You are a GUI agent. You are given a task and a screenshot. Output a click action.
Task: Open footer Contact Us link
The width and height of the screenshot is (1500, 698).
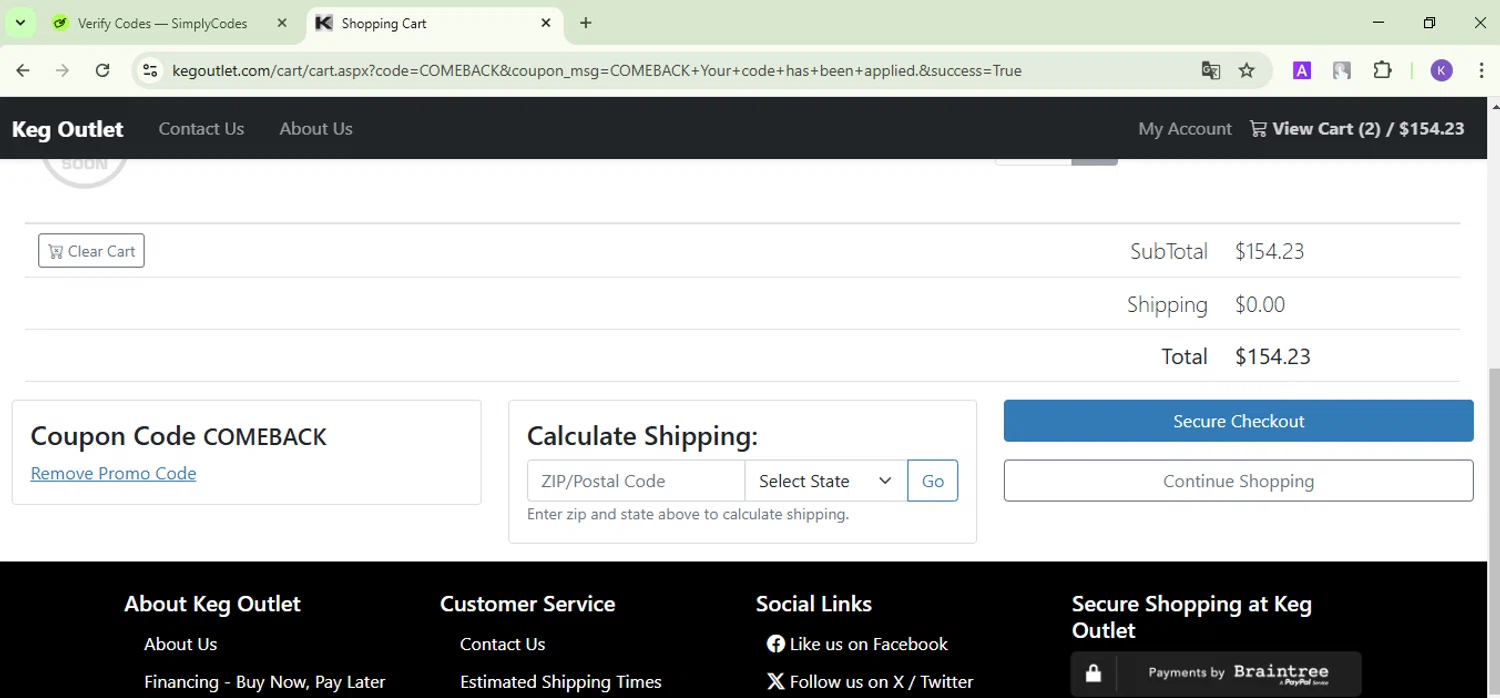[502, 644]
